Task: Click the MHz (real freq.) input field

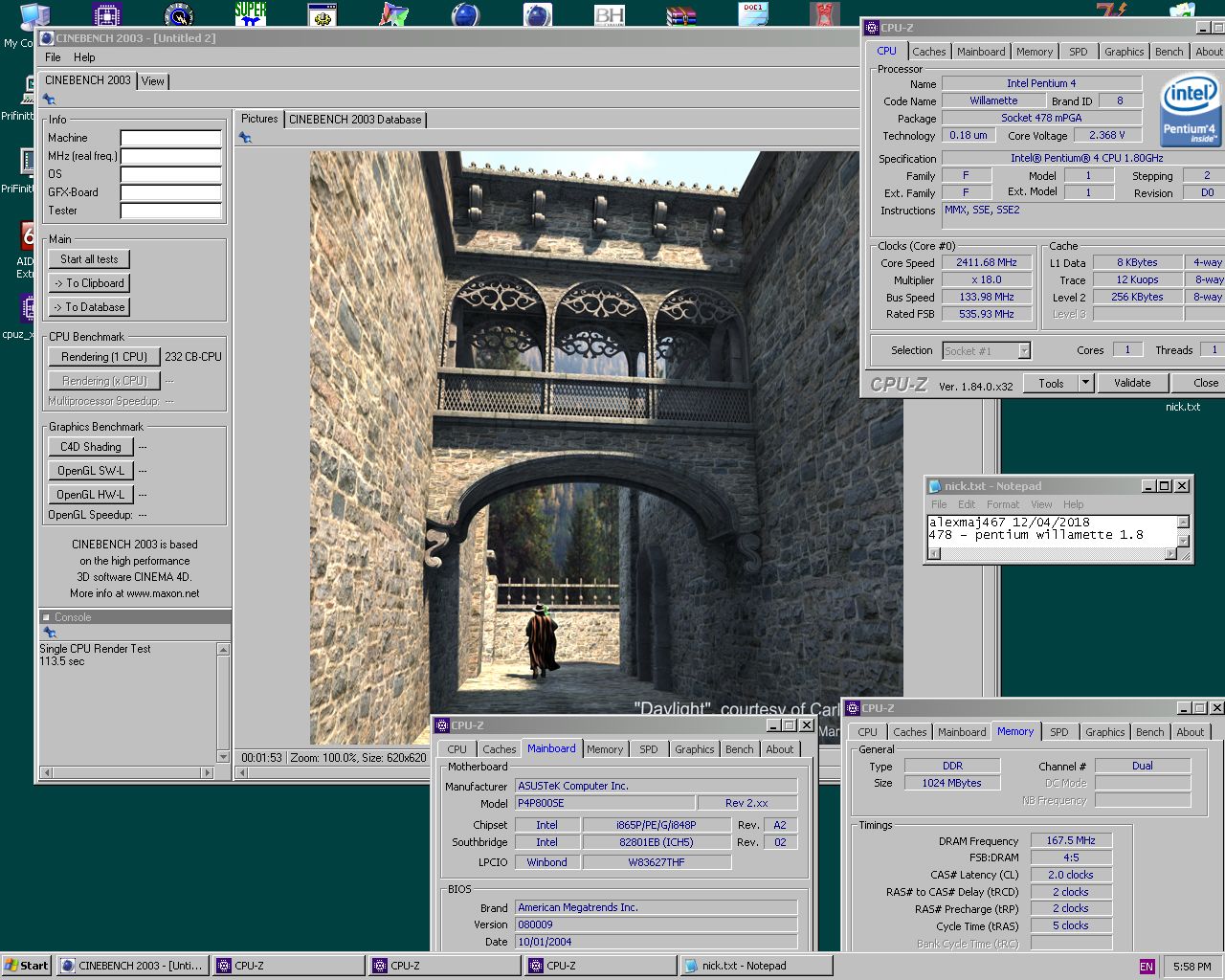Action: (170, 156)
